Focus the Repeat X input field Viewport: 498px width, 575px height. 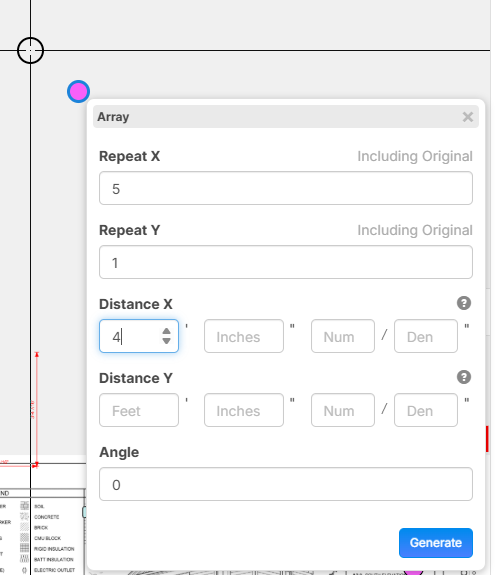(x=286, y=188)
